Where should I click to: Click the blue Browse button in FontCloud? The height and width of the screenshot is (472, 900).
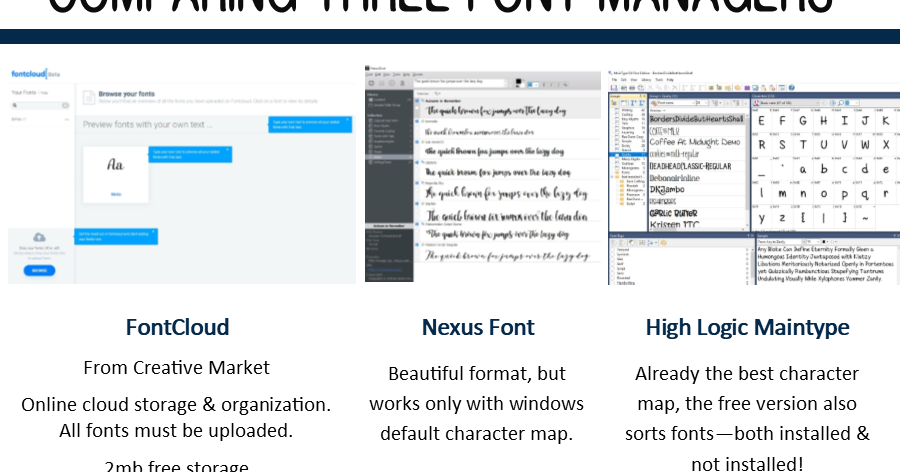point(39,270)
